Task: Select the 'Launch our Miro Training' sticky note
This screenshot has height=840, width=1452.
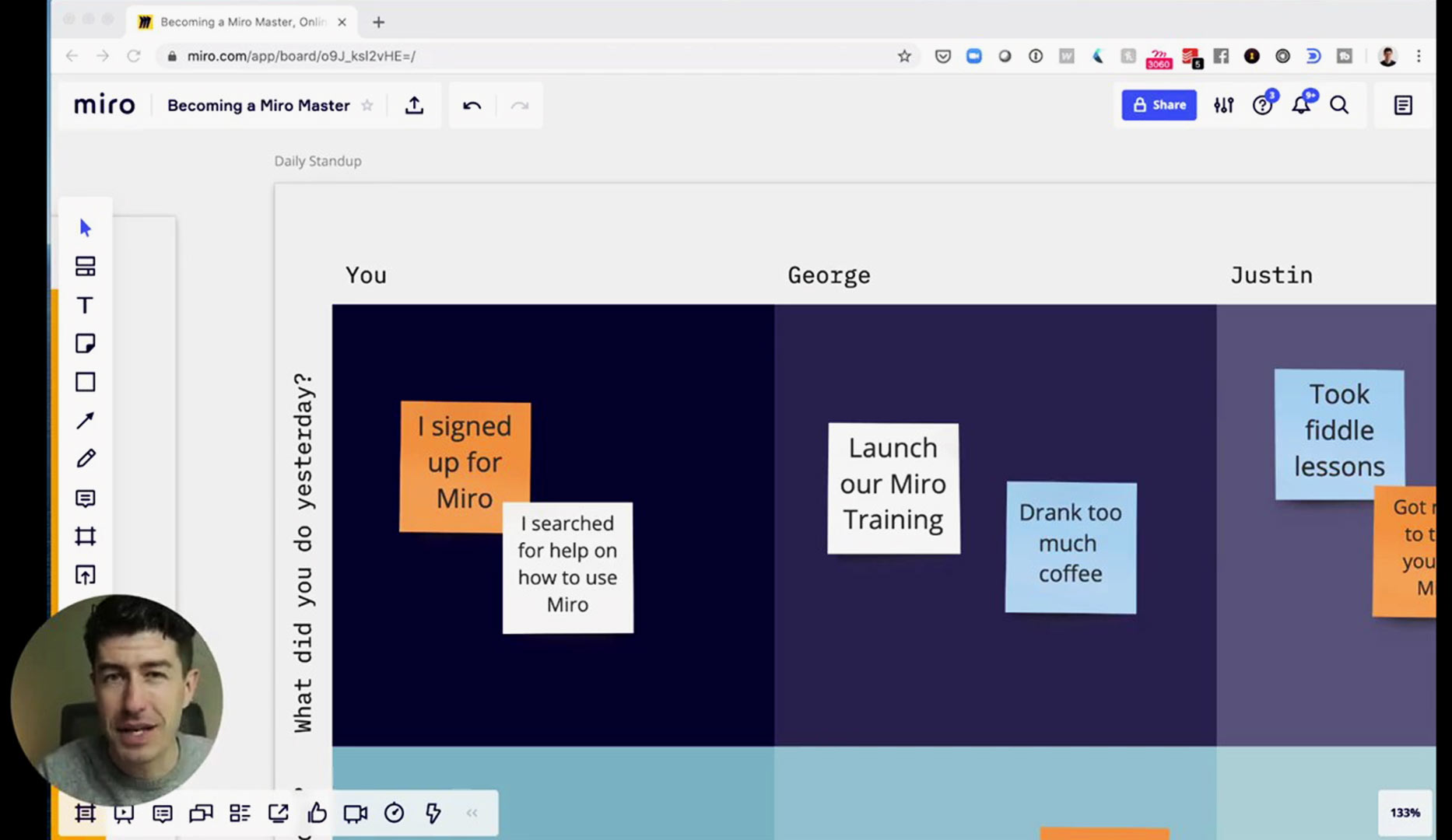Action: tap(893, 488)
